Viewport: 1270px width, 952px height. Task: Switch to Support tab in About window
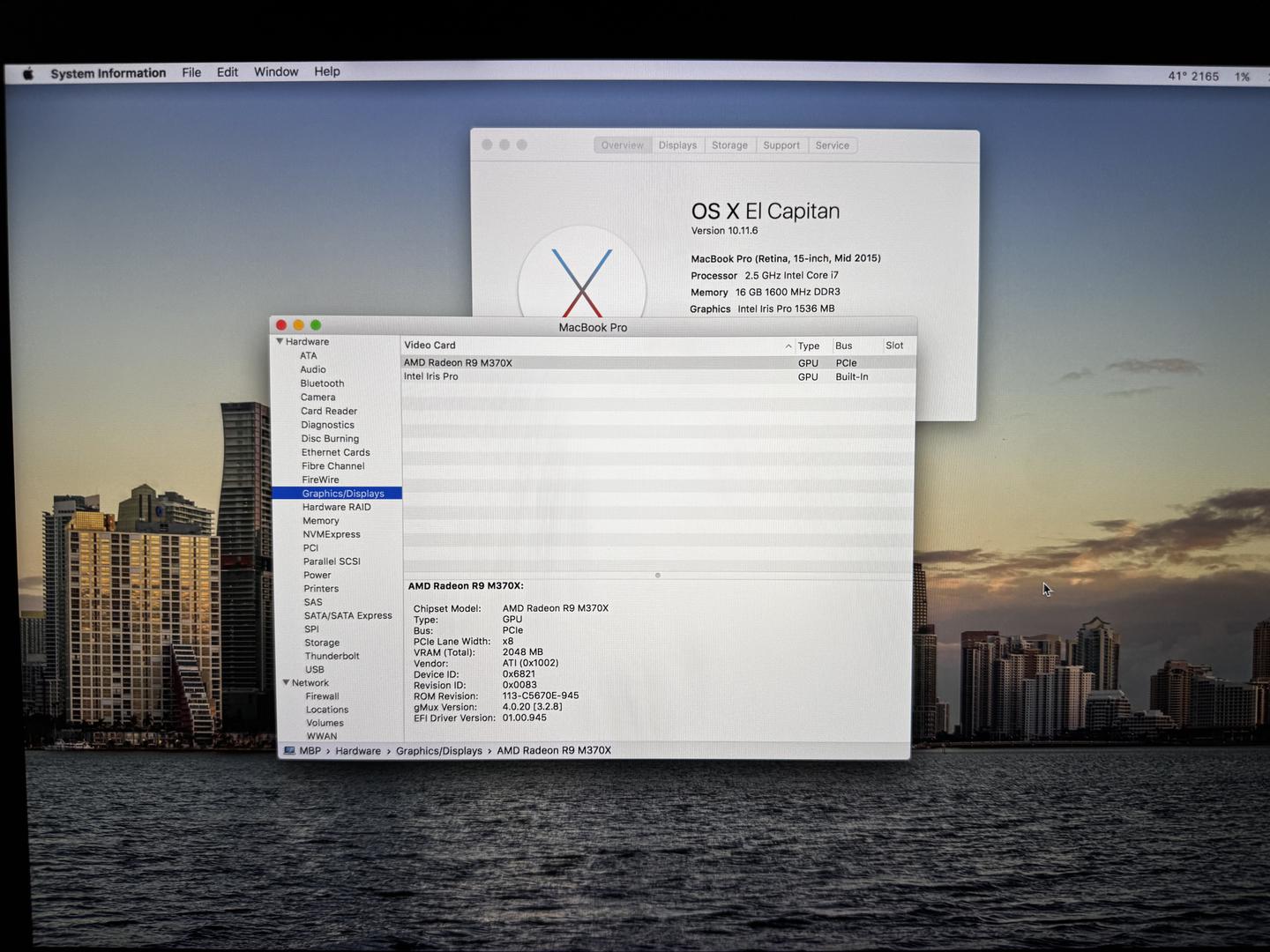[x=781, y=145]
